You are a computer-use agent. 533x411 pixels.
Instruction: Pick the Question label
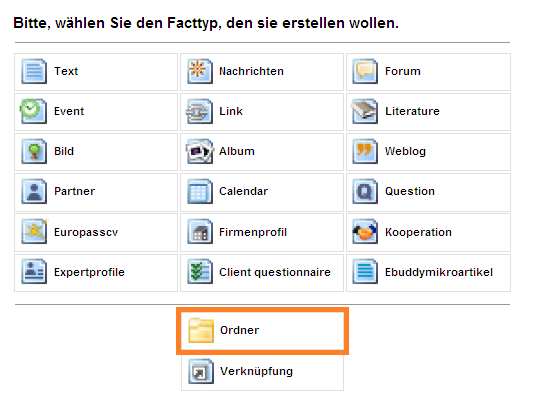(410, 191)
